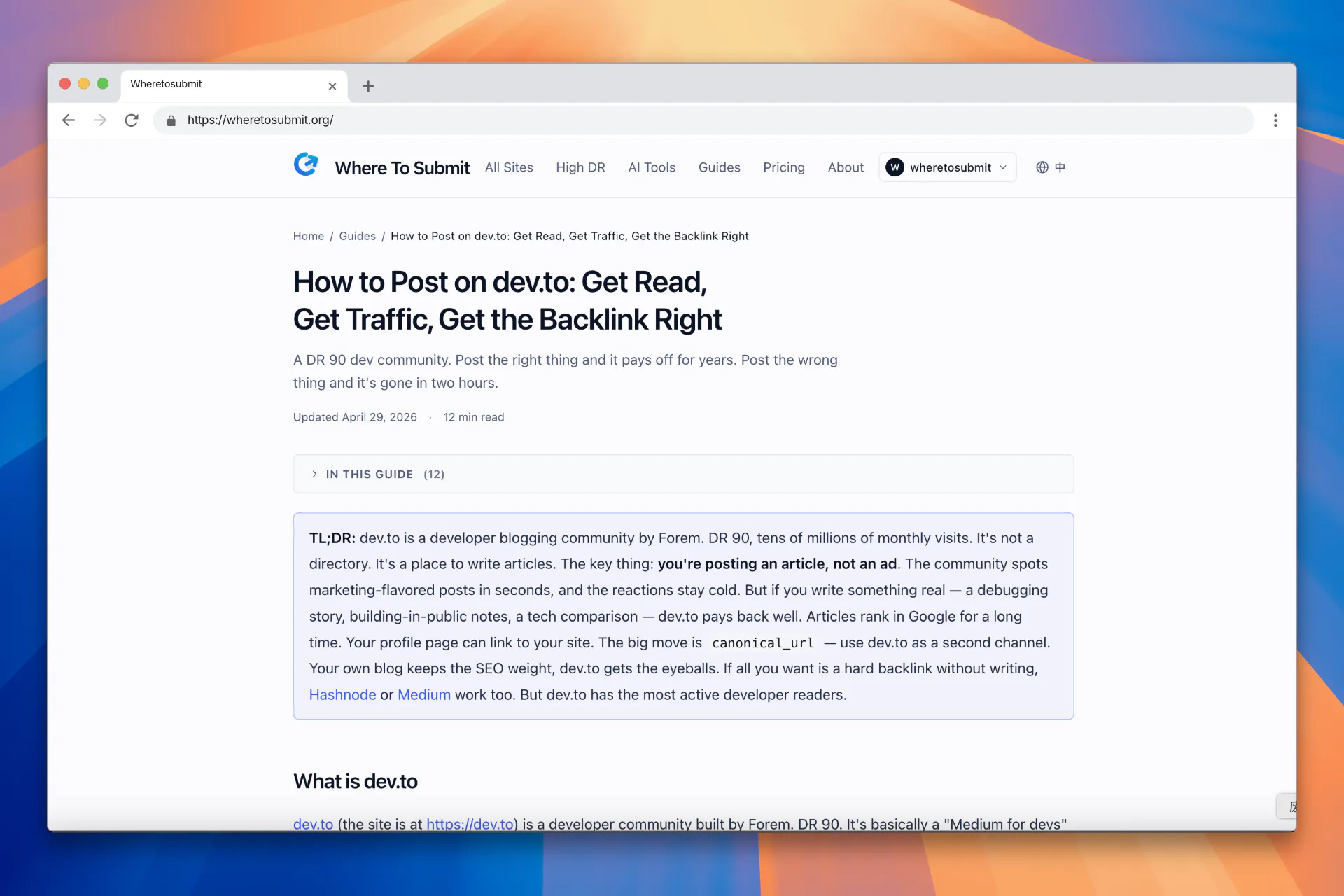Click the lock icon in the address bar
Viewport: 1344px width, 896px height.
(x=171, y=120)
